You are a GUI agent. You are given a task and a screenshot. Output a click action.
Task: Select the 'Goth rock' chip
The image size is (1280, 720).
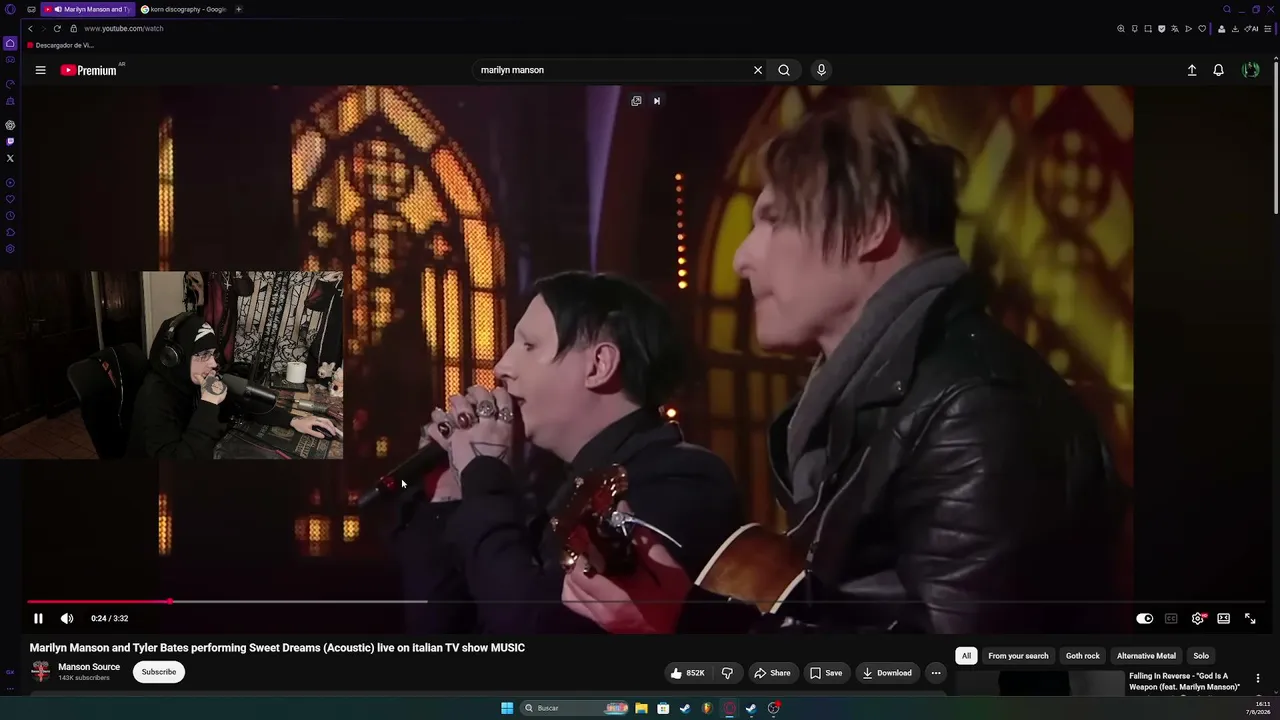click(x=1082, y=656)
